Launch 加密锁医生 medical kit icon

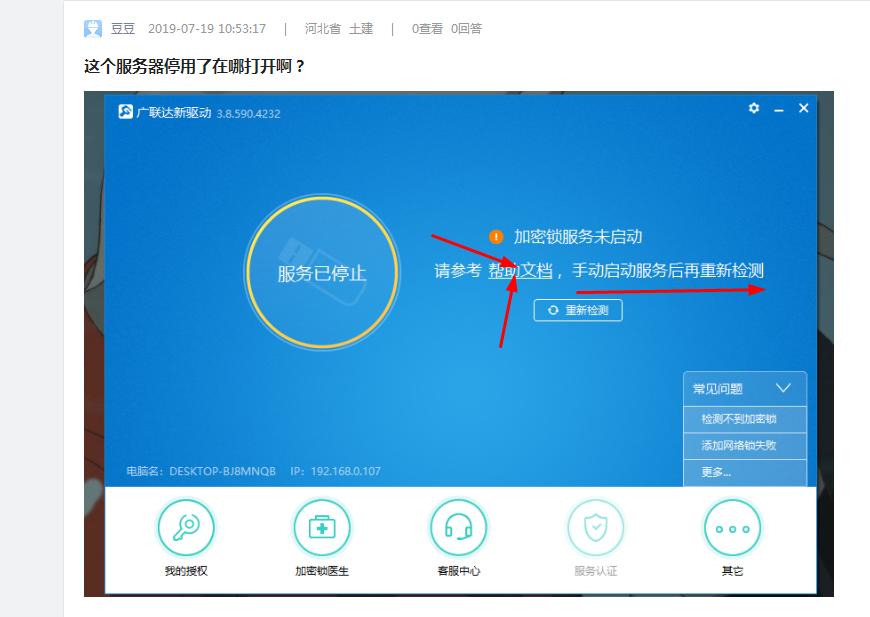click(x=322, y=528)
